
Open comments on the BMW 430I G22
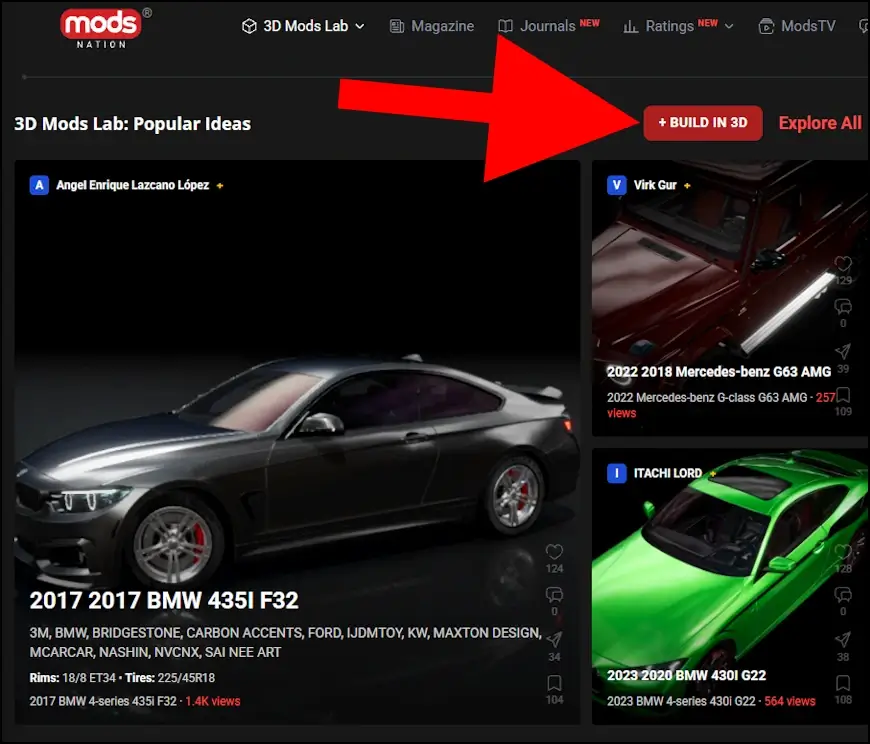click(x=843, y=595)
